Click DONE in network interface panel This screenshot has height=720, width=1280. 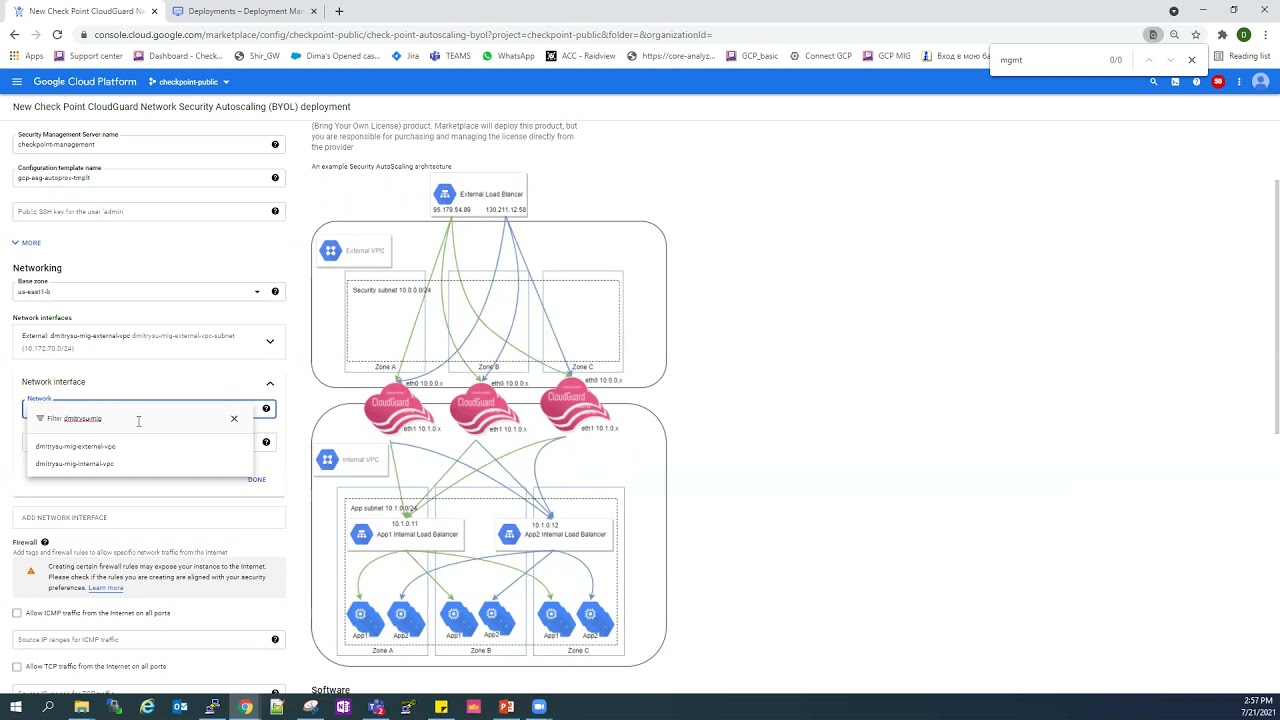(x=257, y=480)
